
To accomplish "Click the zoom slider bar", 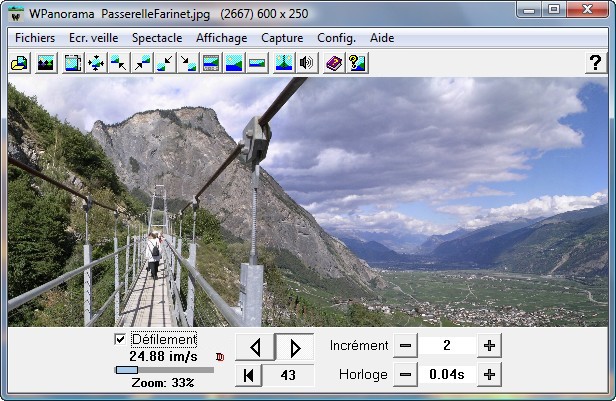I will pyautogui.click(x=164, y=370).
